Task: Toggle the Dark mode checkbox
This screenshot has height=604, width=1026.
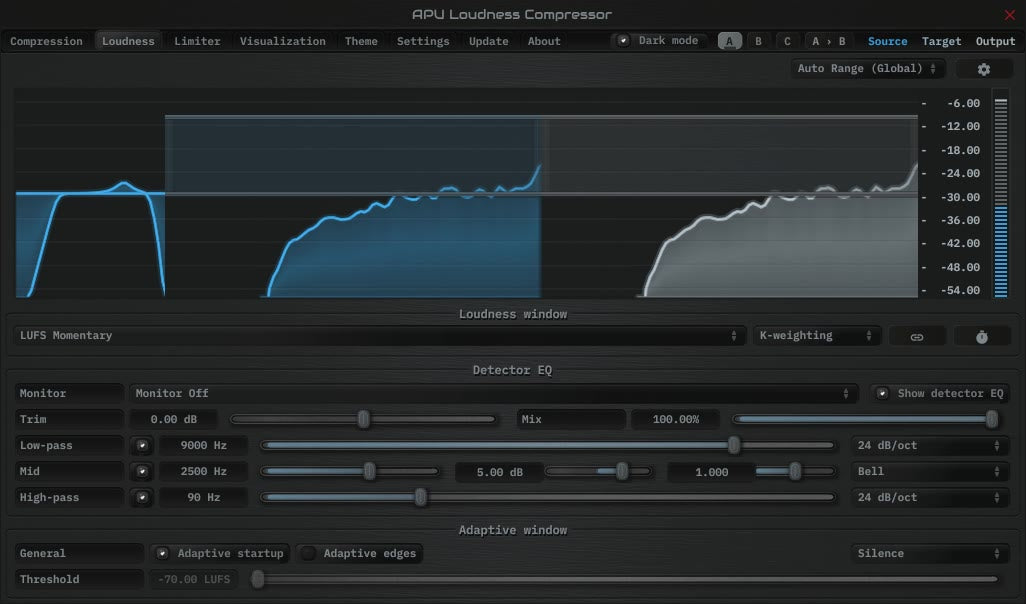Action: point(623,41)
